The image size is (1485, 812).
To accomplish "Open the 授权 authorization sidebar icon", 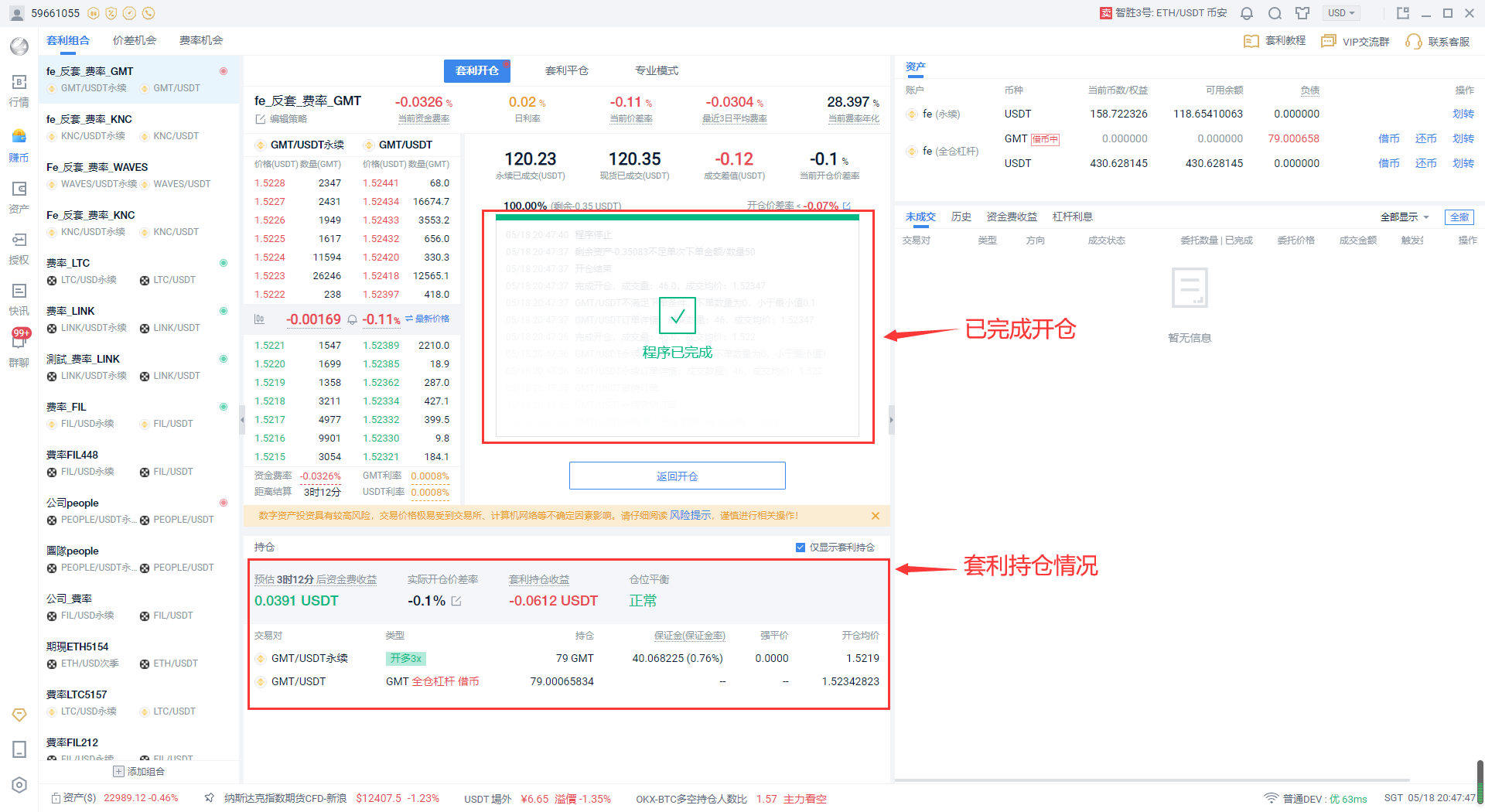I will point(19,248).
